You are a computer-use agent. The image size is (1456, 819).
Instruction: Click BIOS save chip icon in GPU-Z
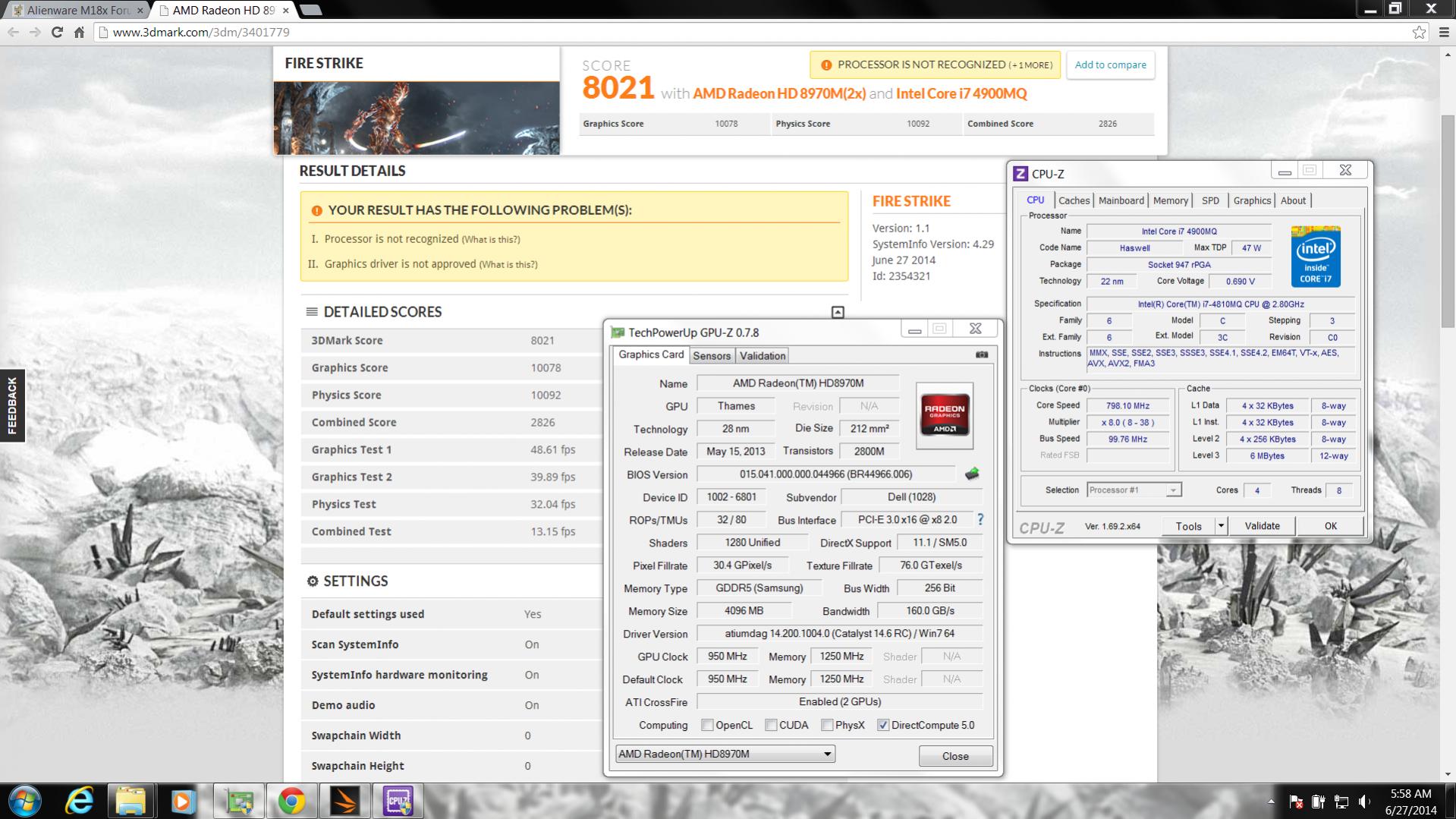(972, 474)
